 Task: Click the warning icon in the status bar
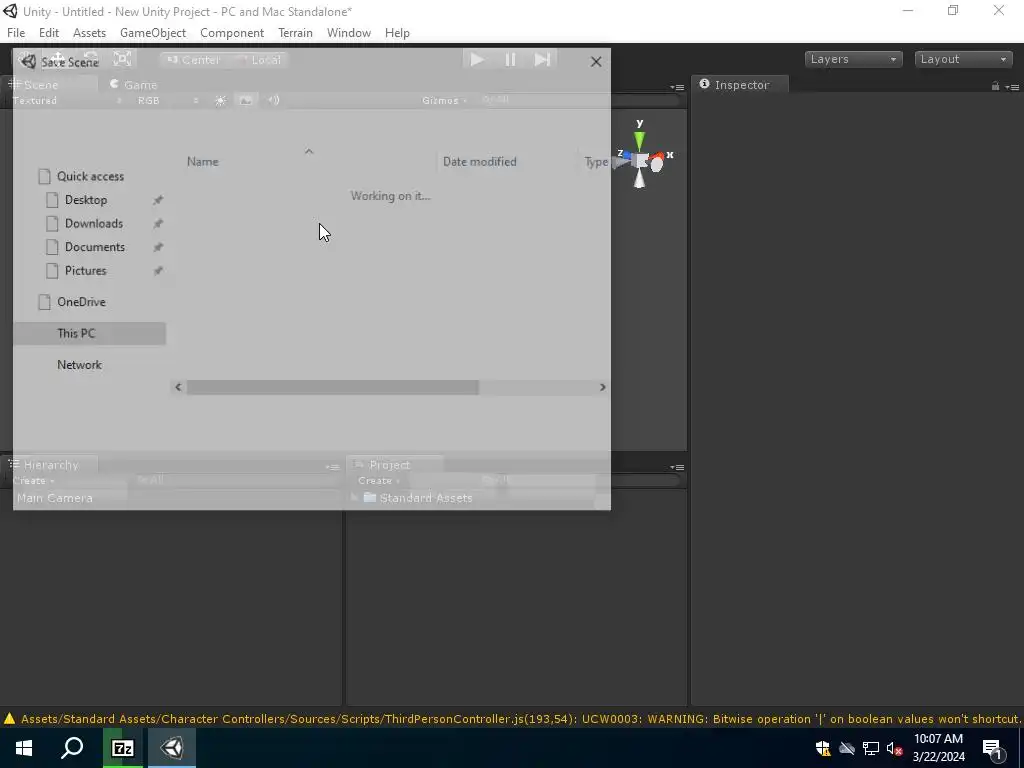coord(9,718)
